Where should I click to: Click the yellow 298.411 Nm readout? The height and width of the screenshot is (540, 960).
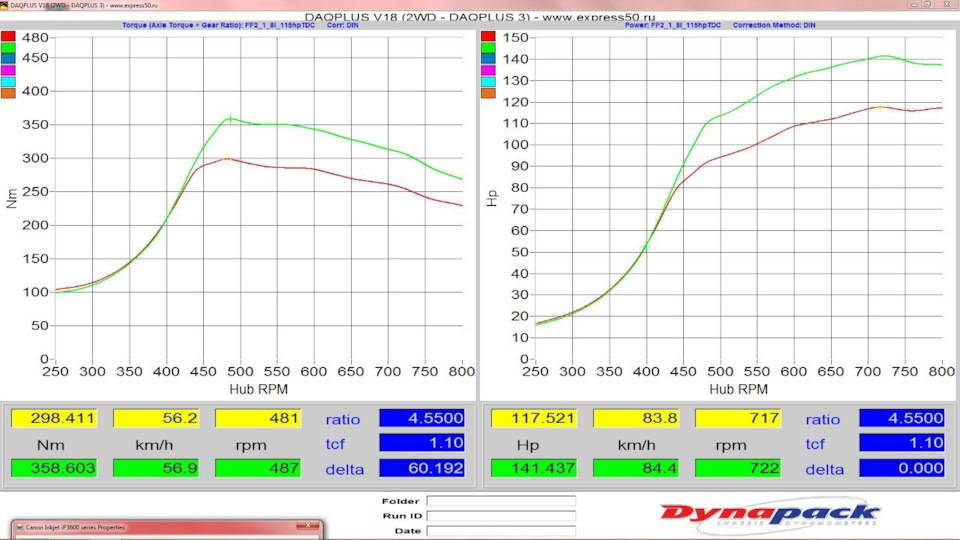pyautogui.click(x=54, y=418)
